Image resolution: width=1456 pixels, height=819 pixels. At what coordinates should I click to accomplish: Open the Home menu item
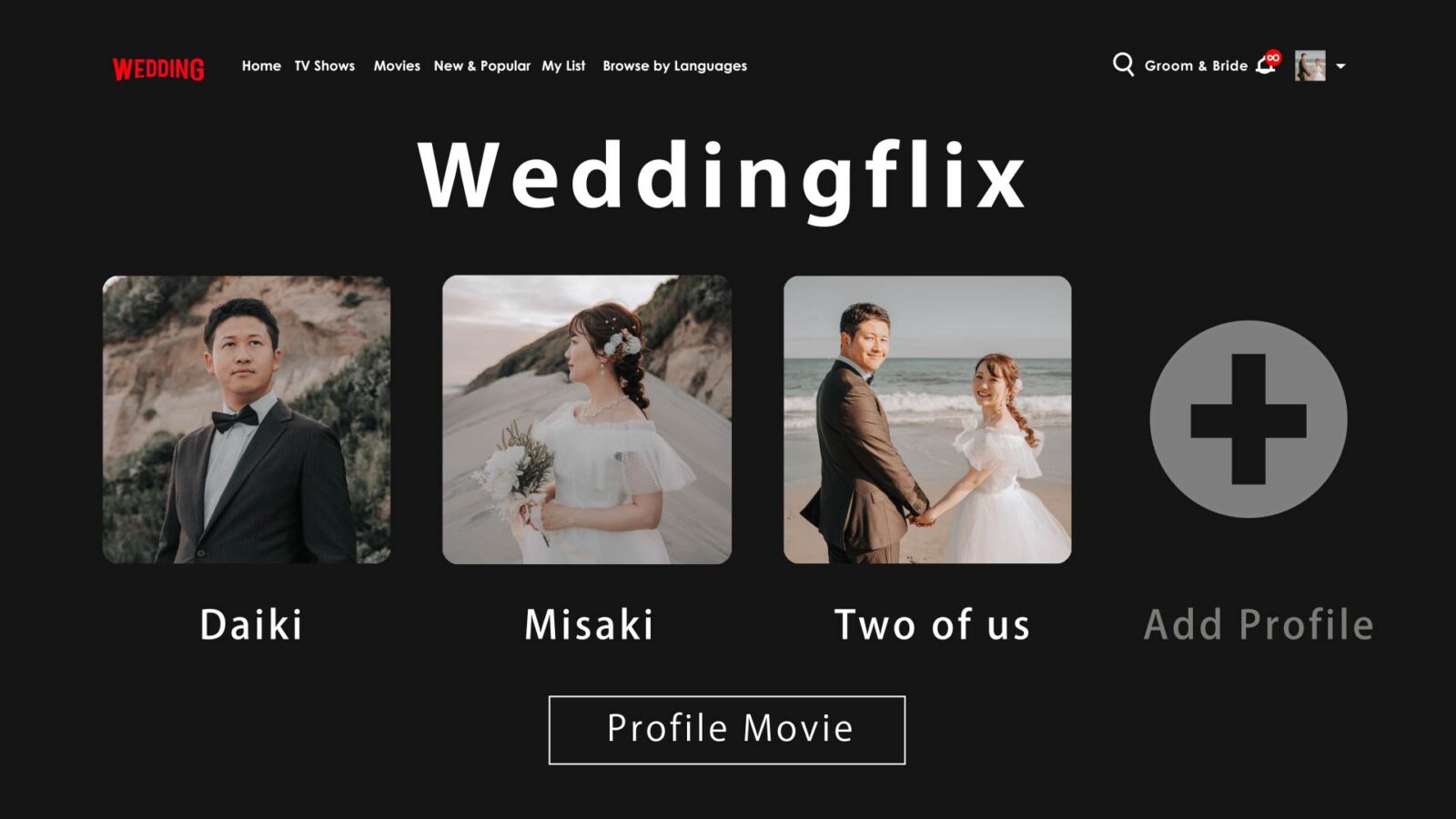click(261, 66)
